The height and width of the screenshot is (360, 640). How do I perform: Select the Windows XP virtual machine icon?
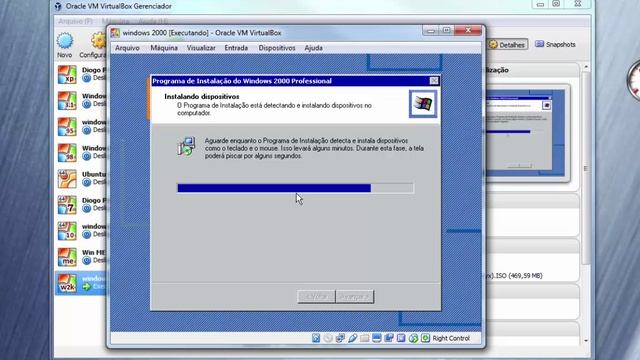[x=67, y=74]
